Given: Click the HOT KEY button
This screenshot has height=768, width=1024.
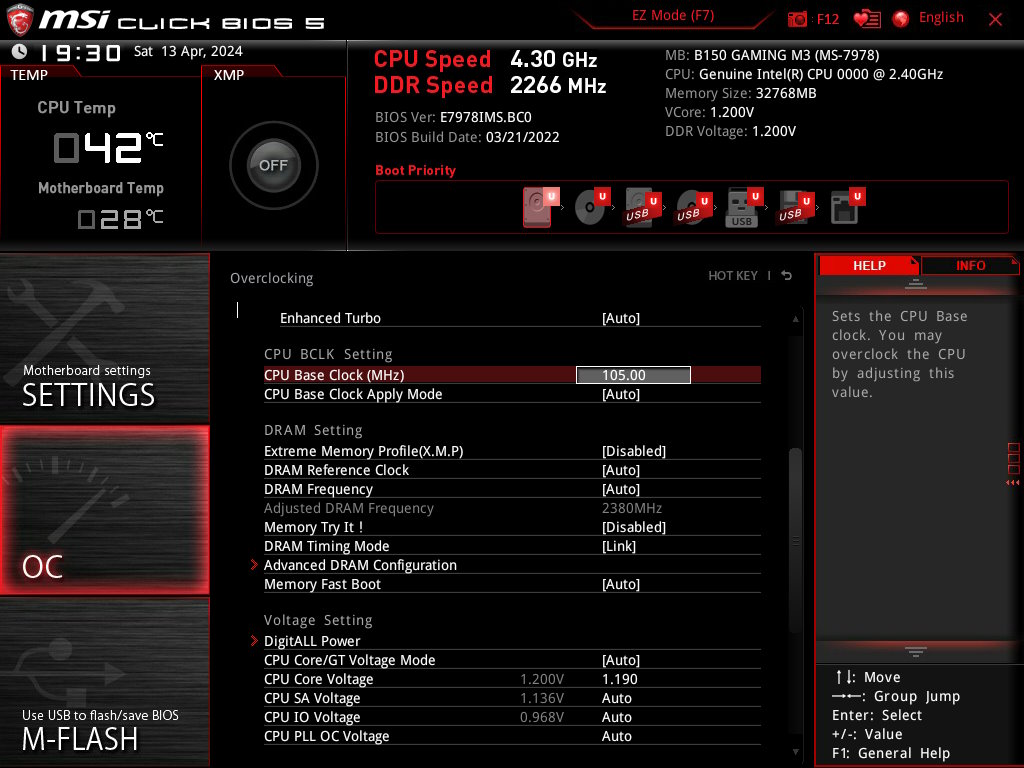Looking at the screenshot, I should 733,276.
